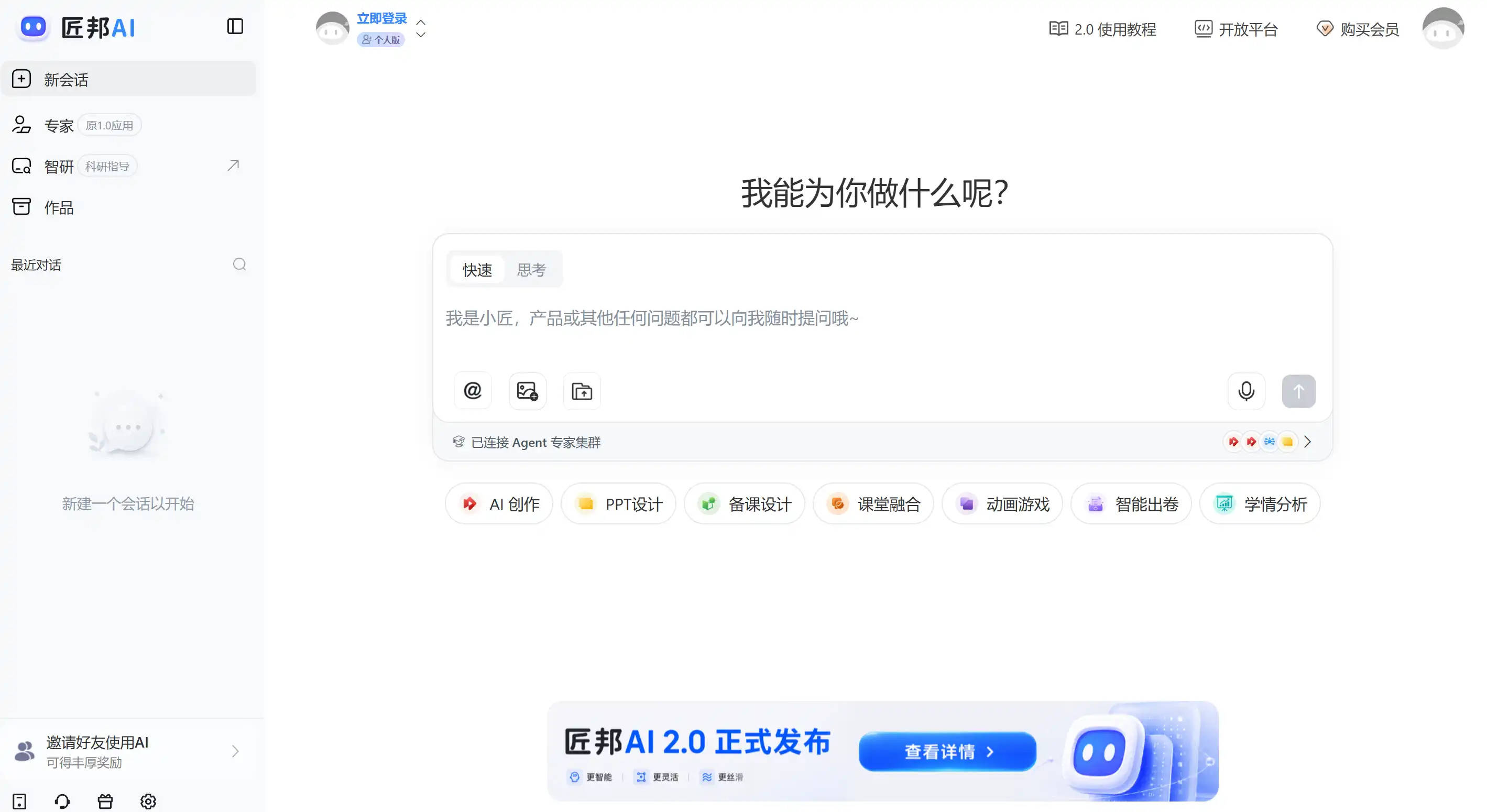1487x812 pixels.
Task: Collapse the sidebar panel icon
Action: click(235, 27)
